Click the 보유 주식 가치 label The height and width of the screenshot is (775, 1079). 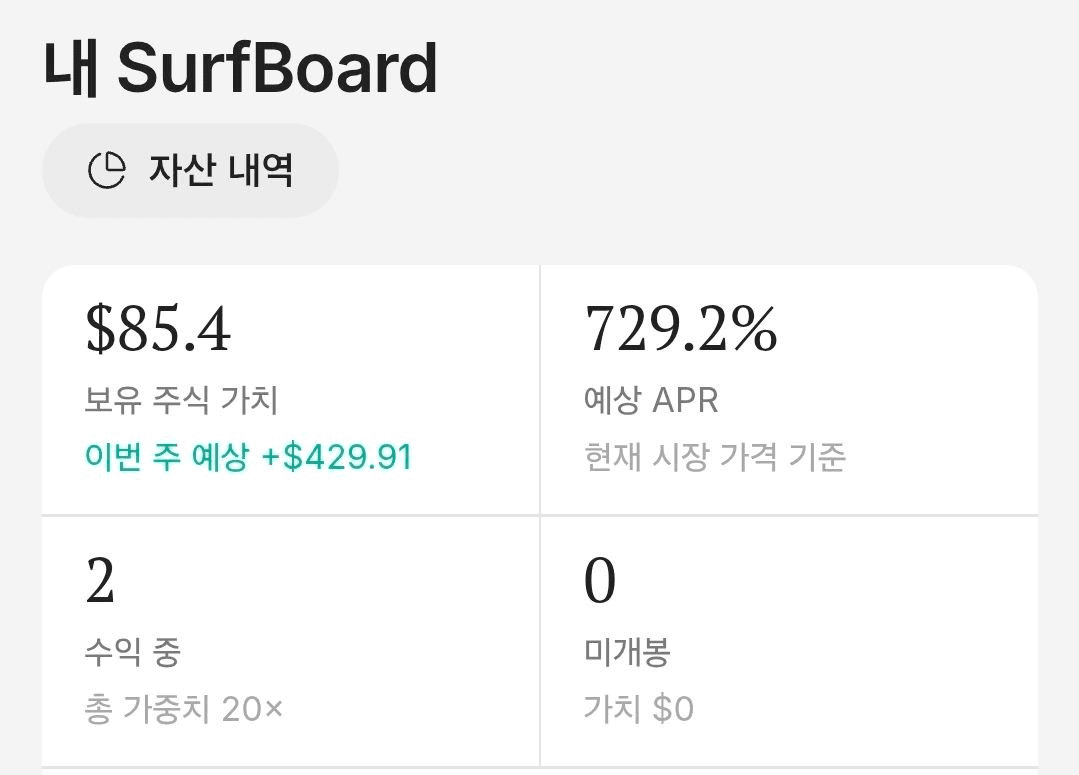(x=181, y=400)
